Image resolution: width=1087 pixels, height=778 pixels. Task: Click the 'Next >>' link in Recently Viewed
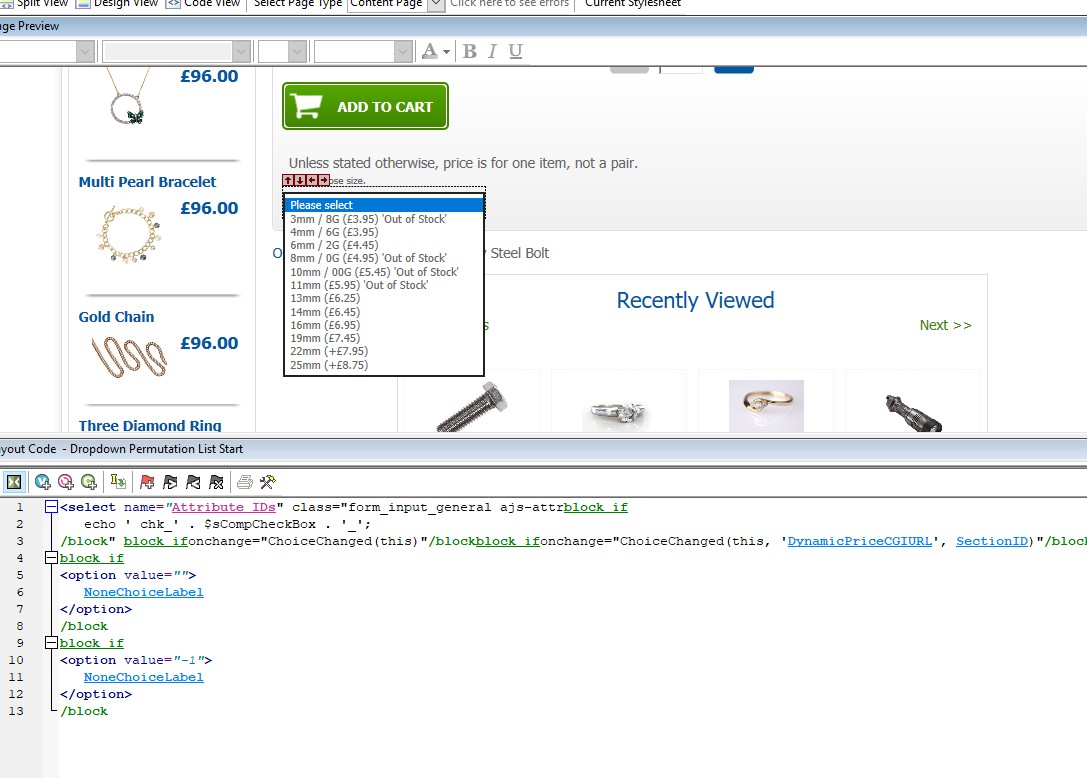click(945, 325)
